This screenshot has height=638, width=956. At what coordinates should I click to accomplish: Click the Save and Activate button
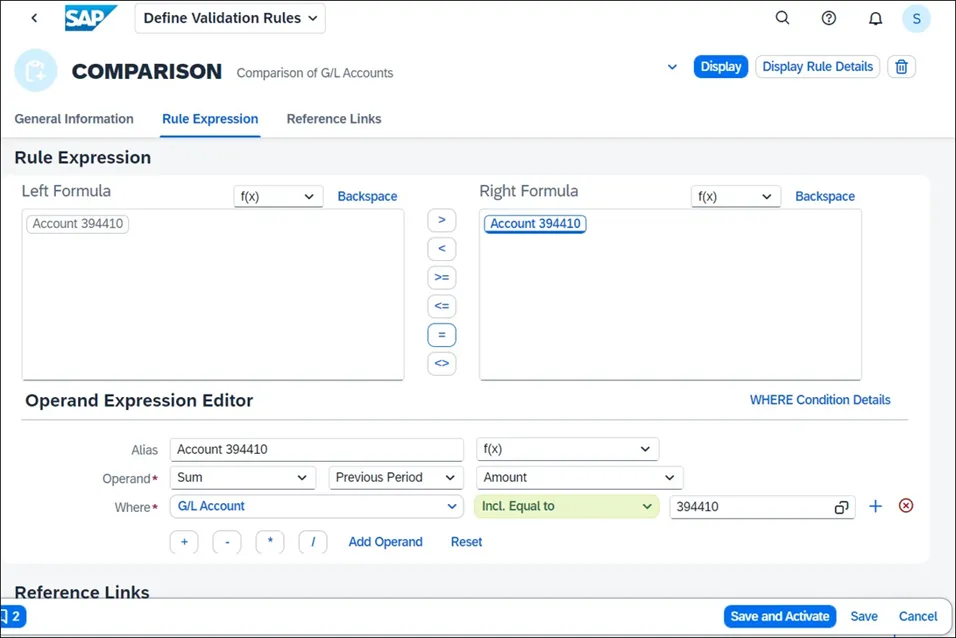(x=780, y=616)
